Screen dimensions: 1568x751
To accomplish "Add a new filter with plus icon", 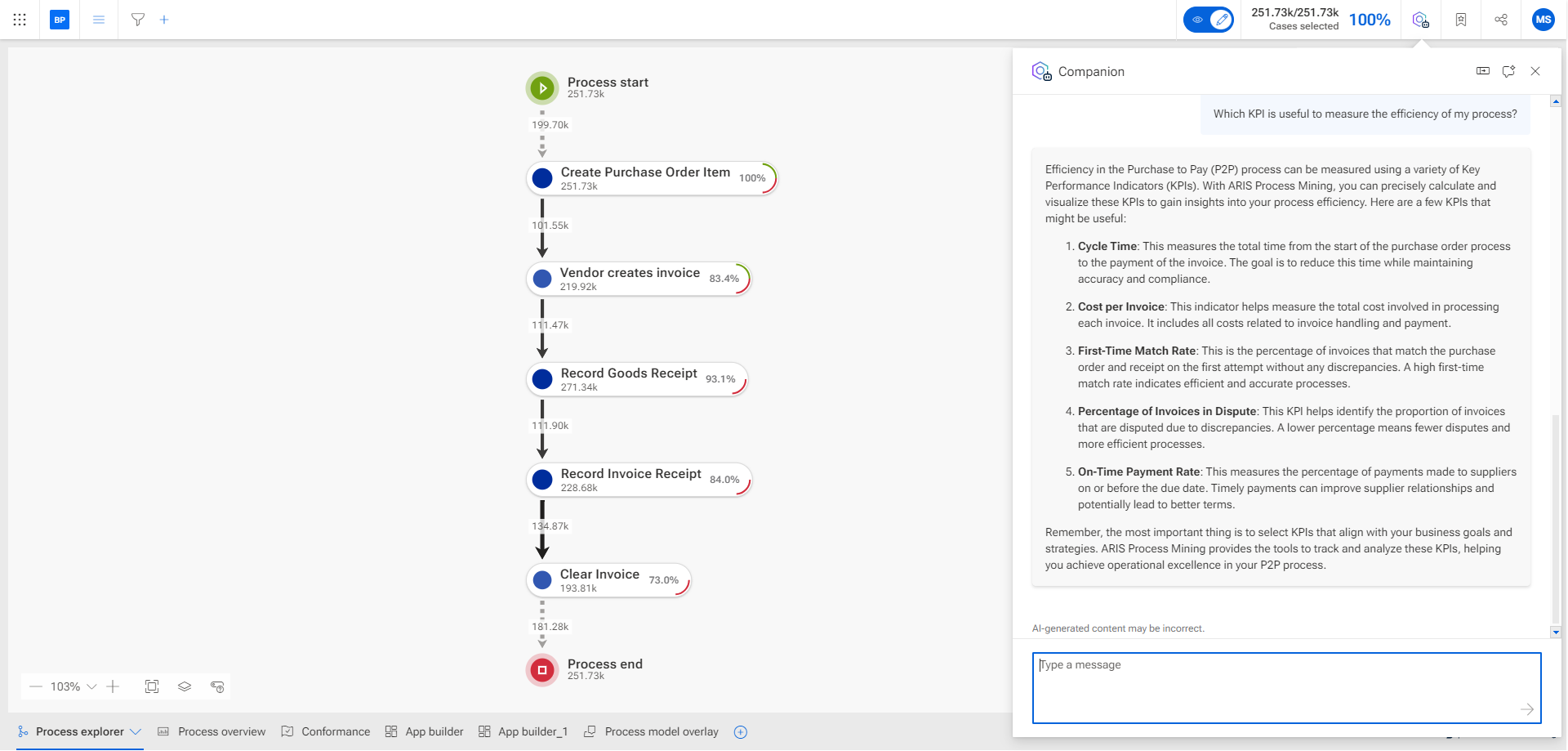I will pos(164,20).
